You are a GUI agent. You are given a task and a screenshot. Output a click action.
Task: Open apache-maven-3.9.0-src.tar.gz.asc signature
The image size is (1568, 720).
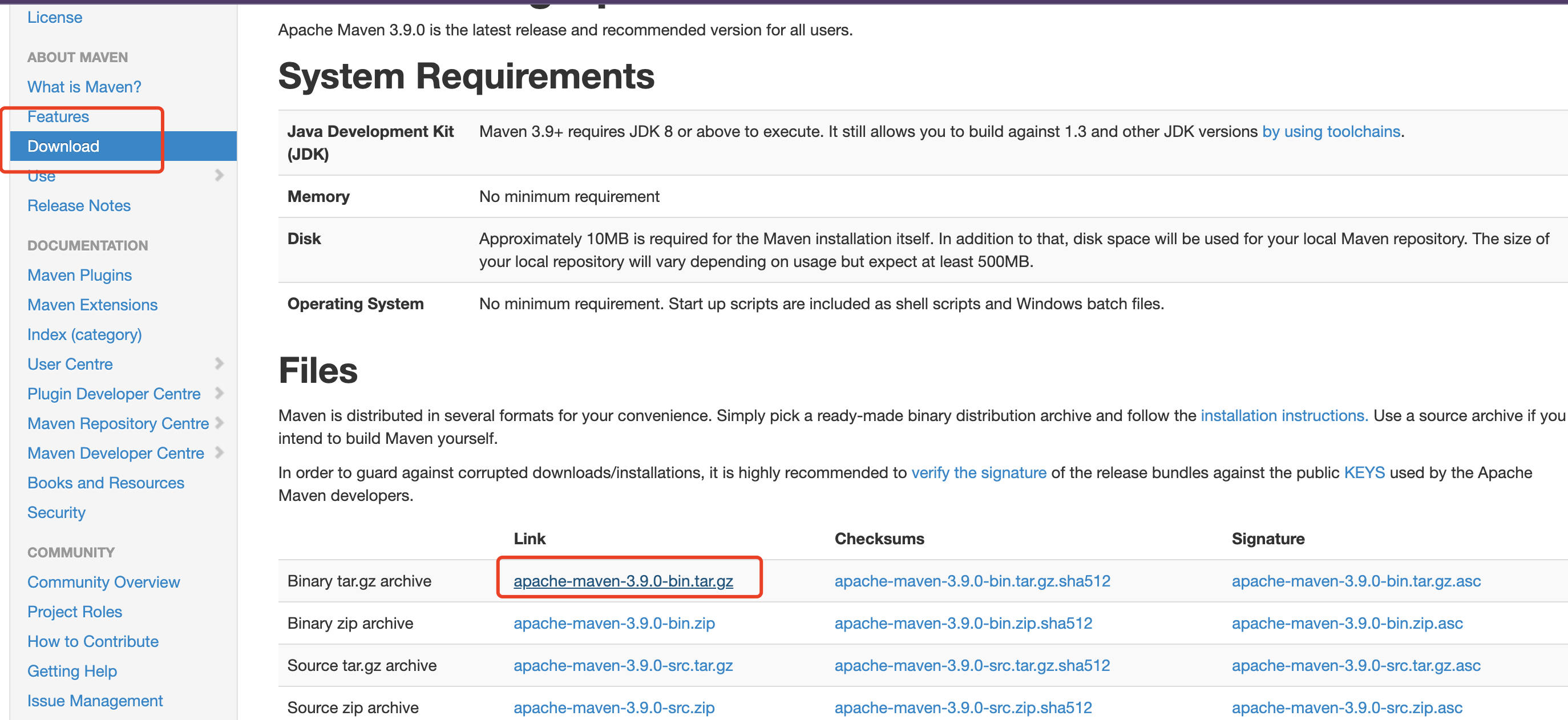(x=1356, y=665)
